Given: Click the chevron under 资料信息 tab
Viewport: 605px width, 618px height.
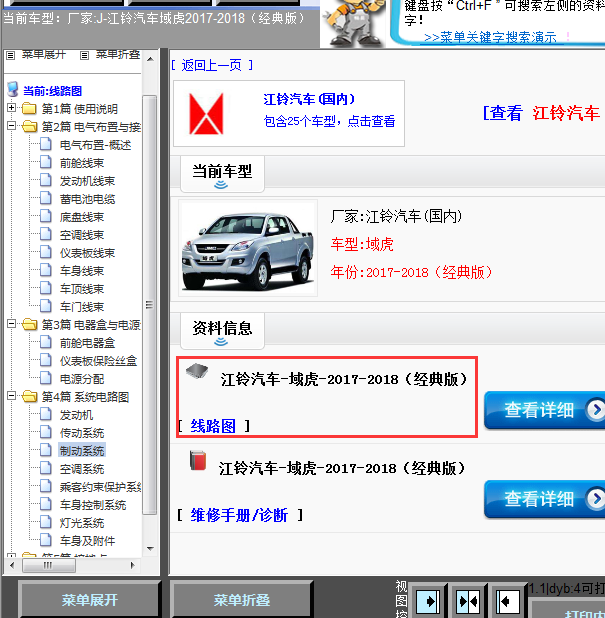Looking at the screenshot, I should 221,341.
